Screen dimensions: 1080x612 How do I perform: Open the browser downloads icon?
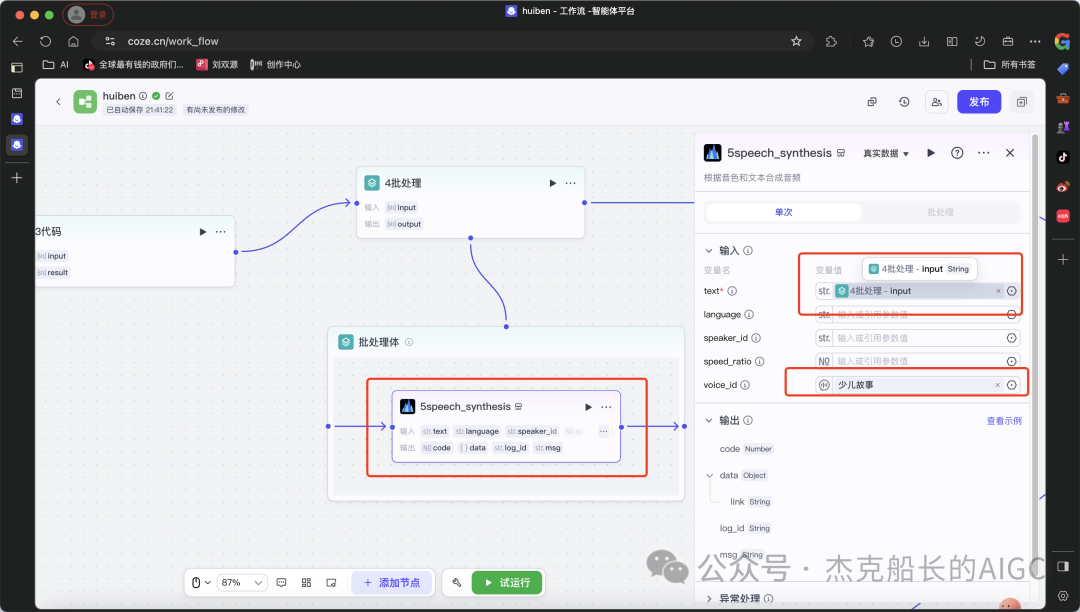point(924,41)
